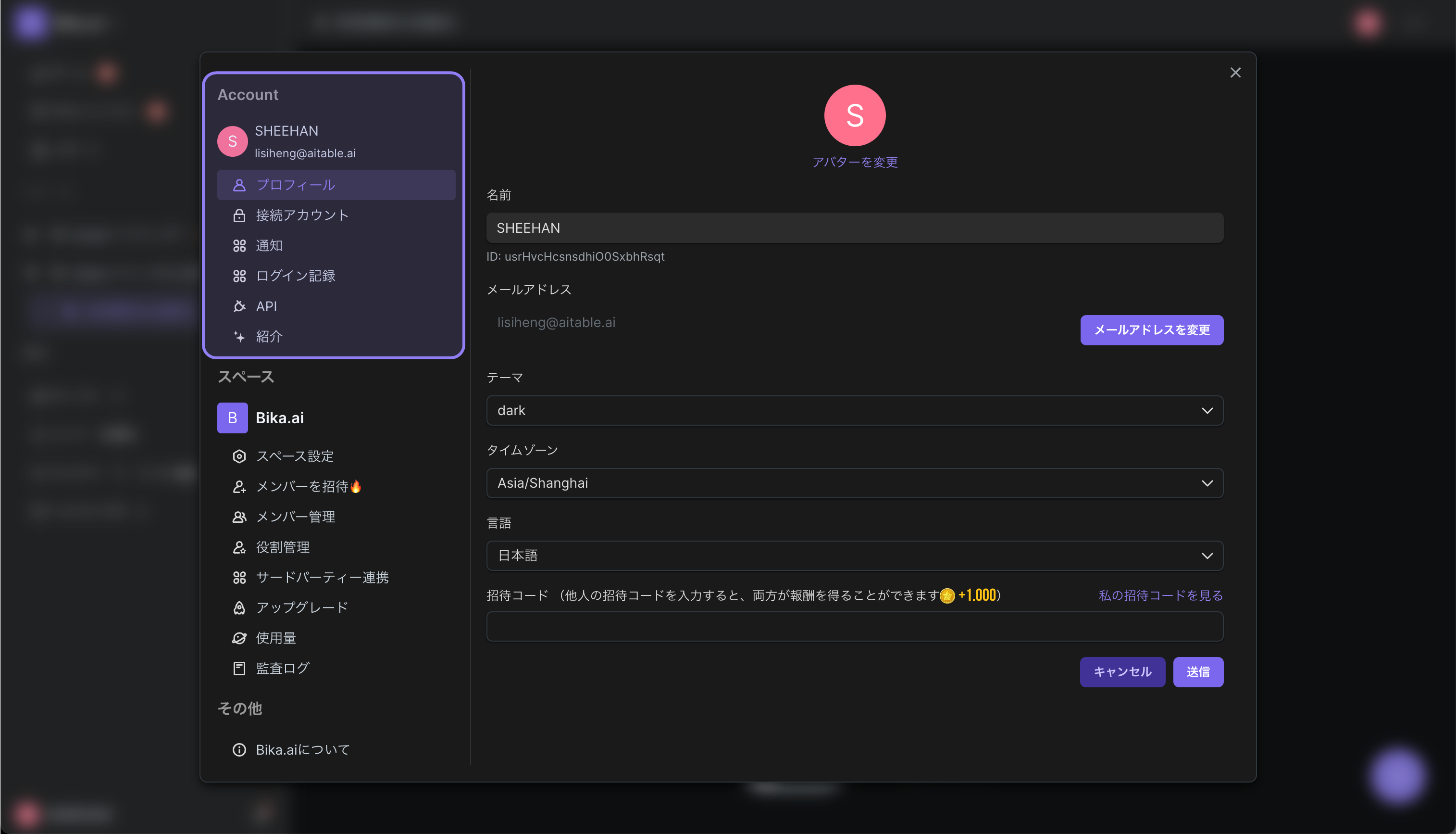Click the rocket icon beside アップグレード

pyautogui.click(x=239, y=608)
